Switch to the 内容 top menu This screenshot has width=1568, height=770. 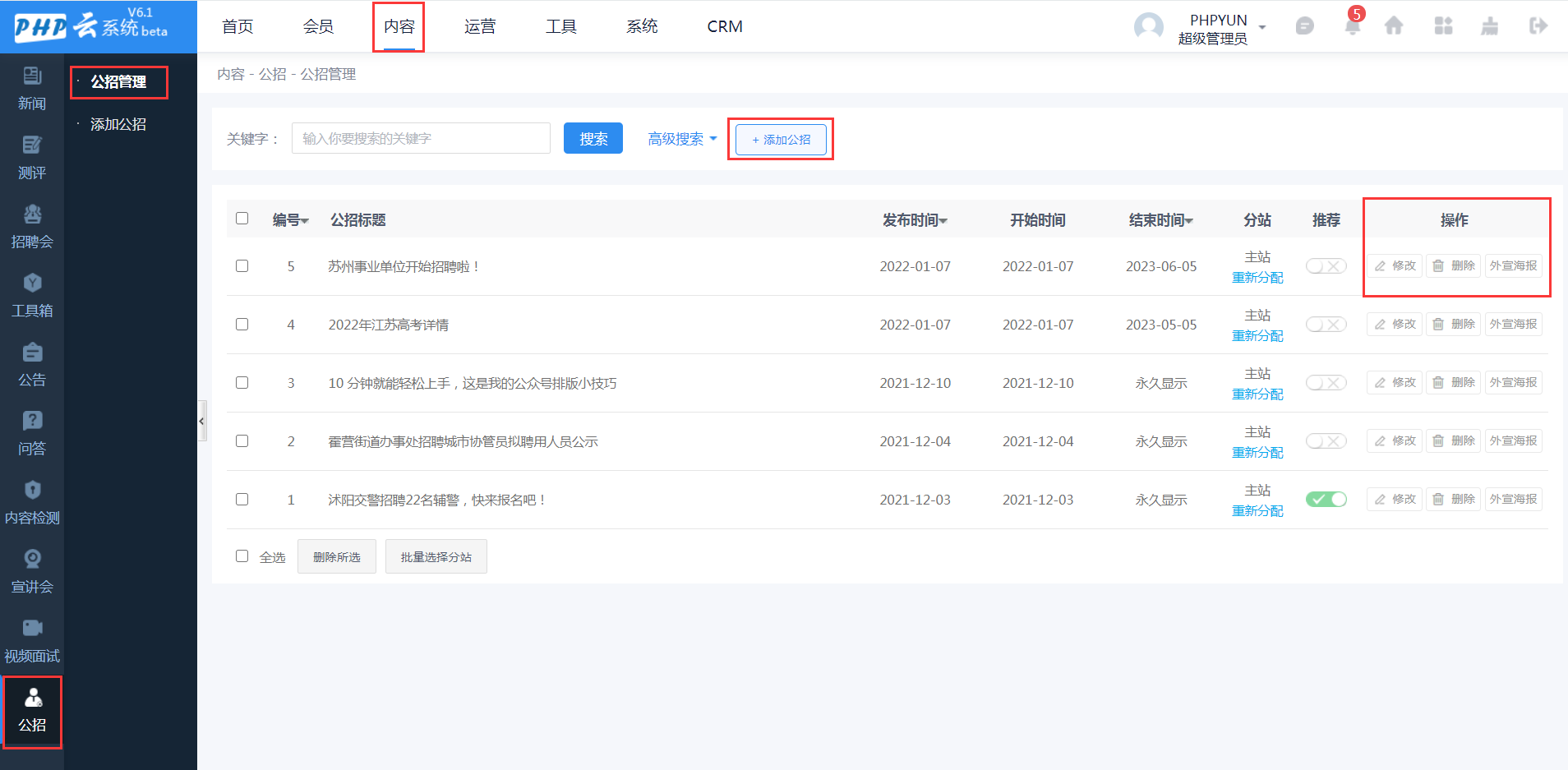point(399,26)
